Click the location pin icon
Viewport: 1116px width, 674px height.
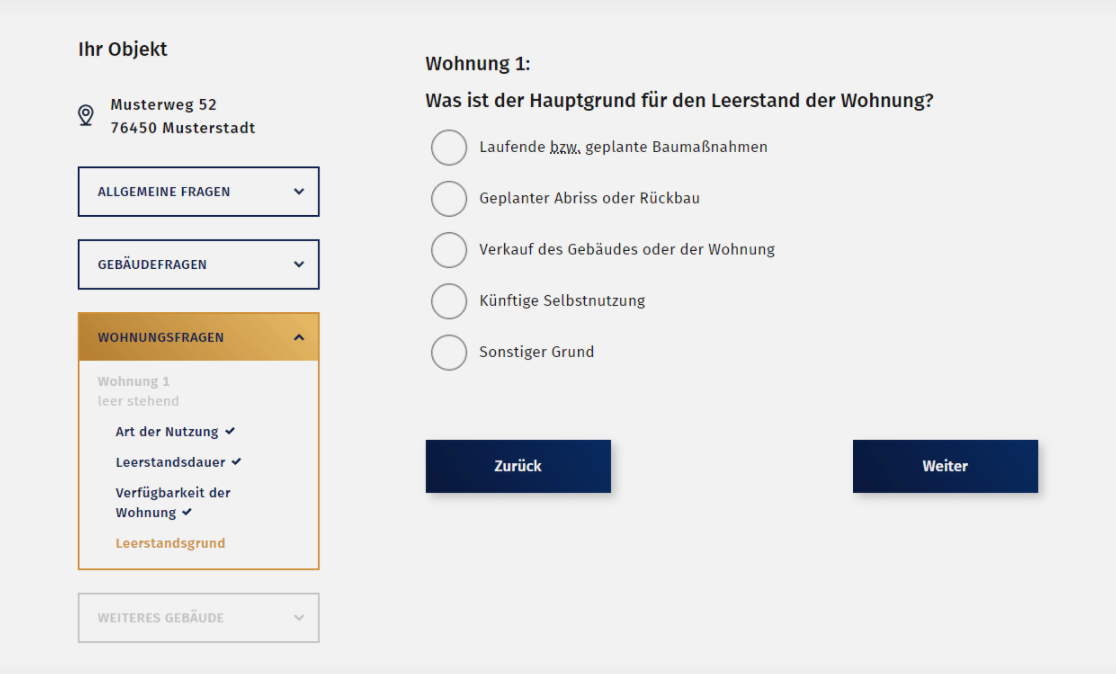pos(86,116)
